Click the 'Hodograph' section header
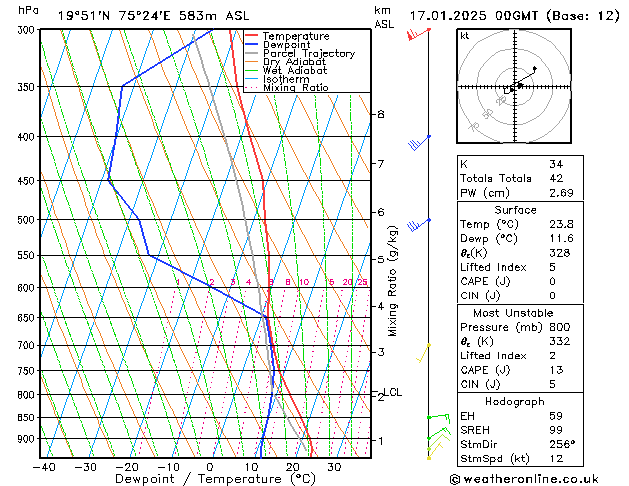 [x=515, y=401]
